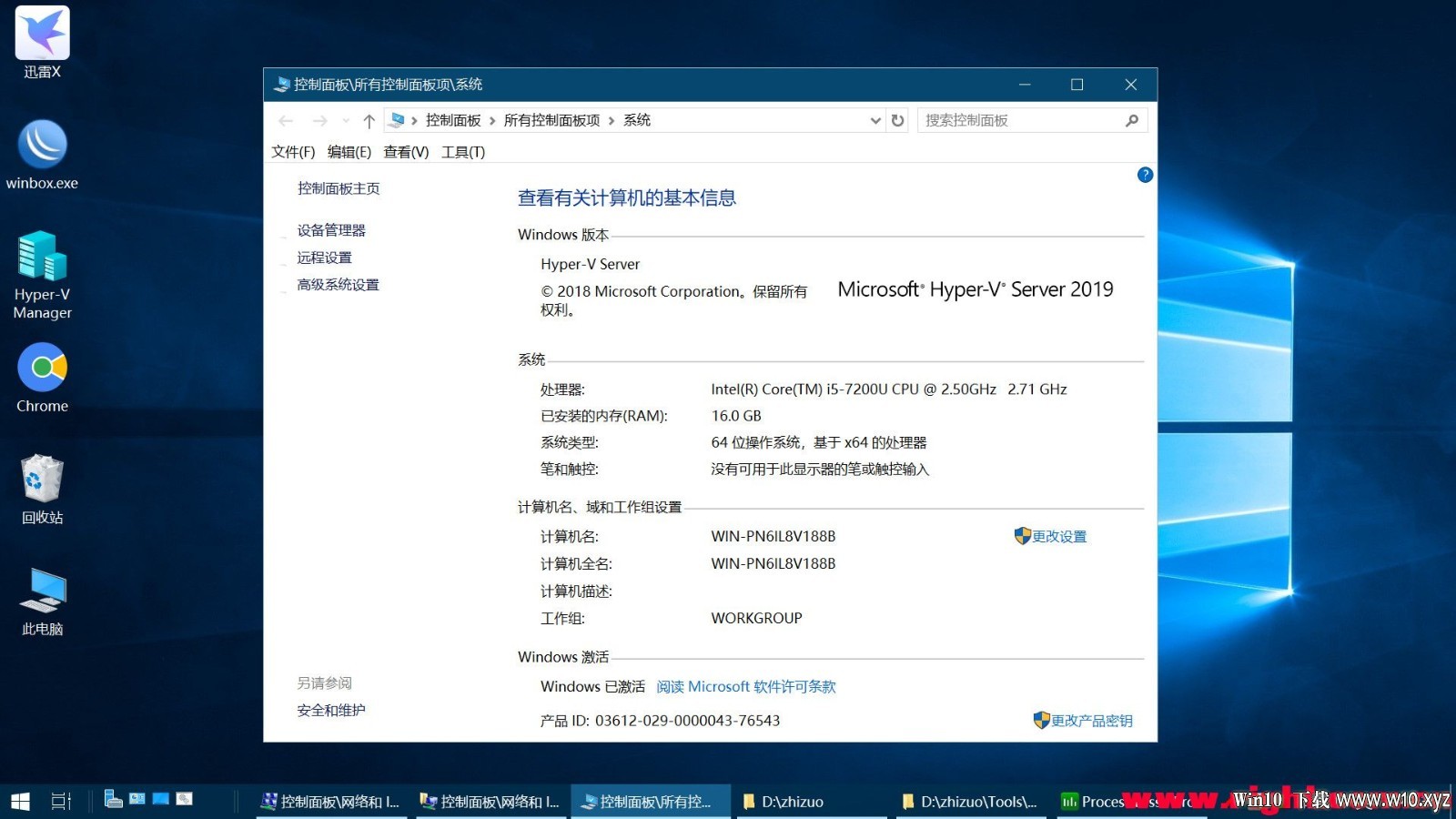
Task: Open 远程设置 from the sidebar
Action: [x=324, y=258]
